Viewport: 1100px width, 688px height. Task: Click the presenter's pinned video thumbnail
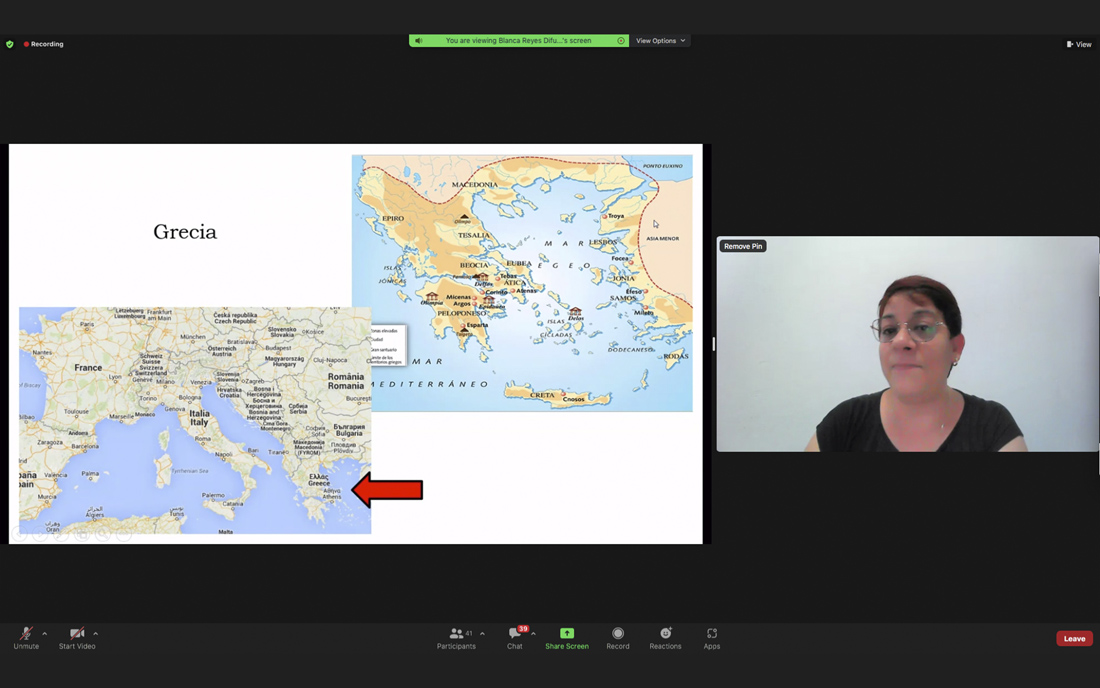tap(907, 360)
